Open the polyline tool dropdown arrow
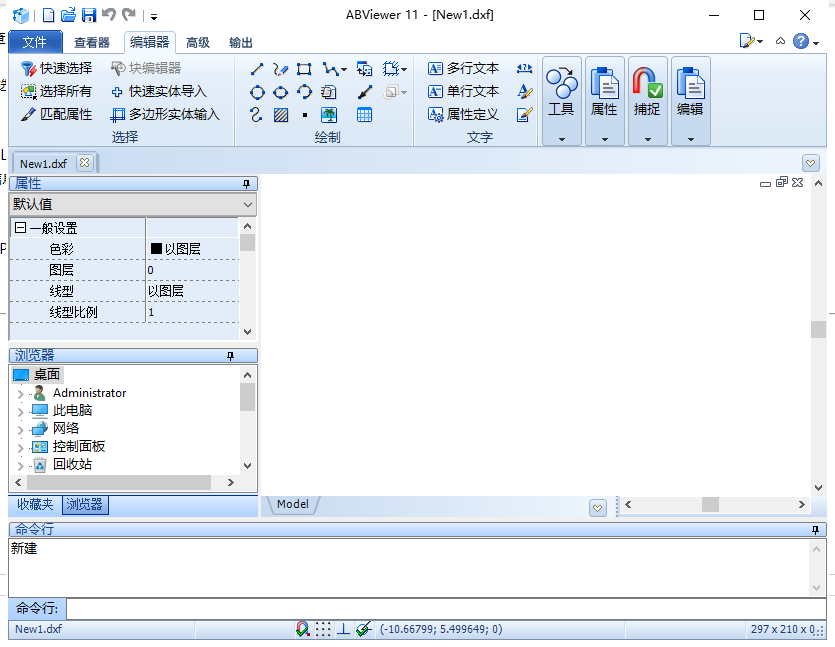This screenshot has height=647, width=835. (x=344, y=69)
